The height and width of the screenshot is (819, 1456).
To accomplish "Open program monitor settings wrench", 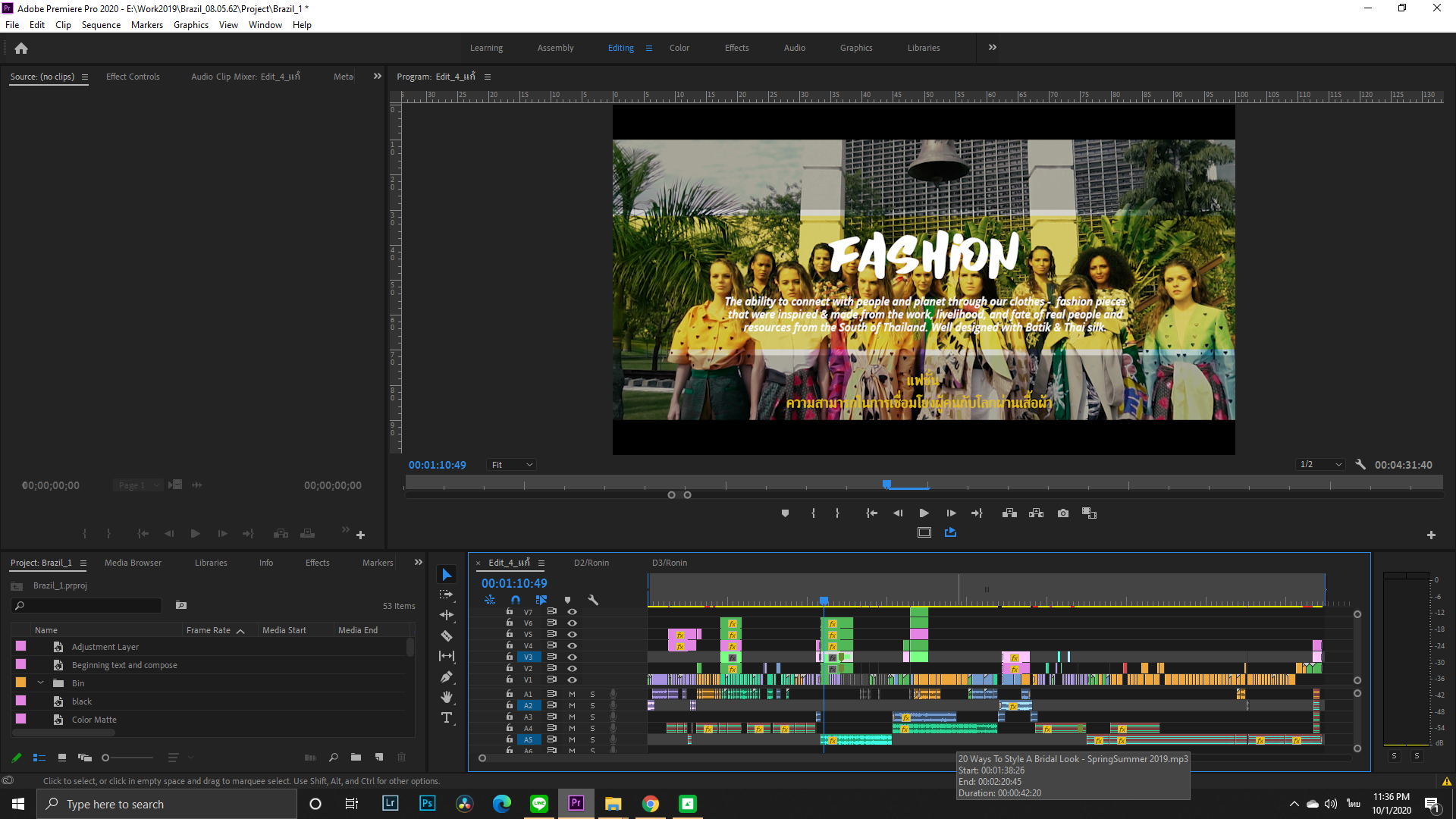I will click(x=1360, y=464).
